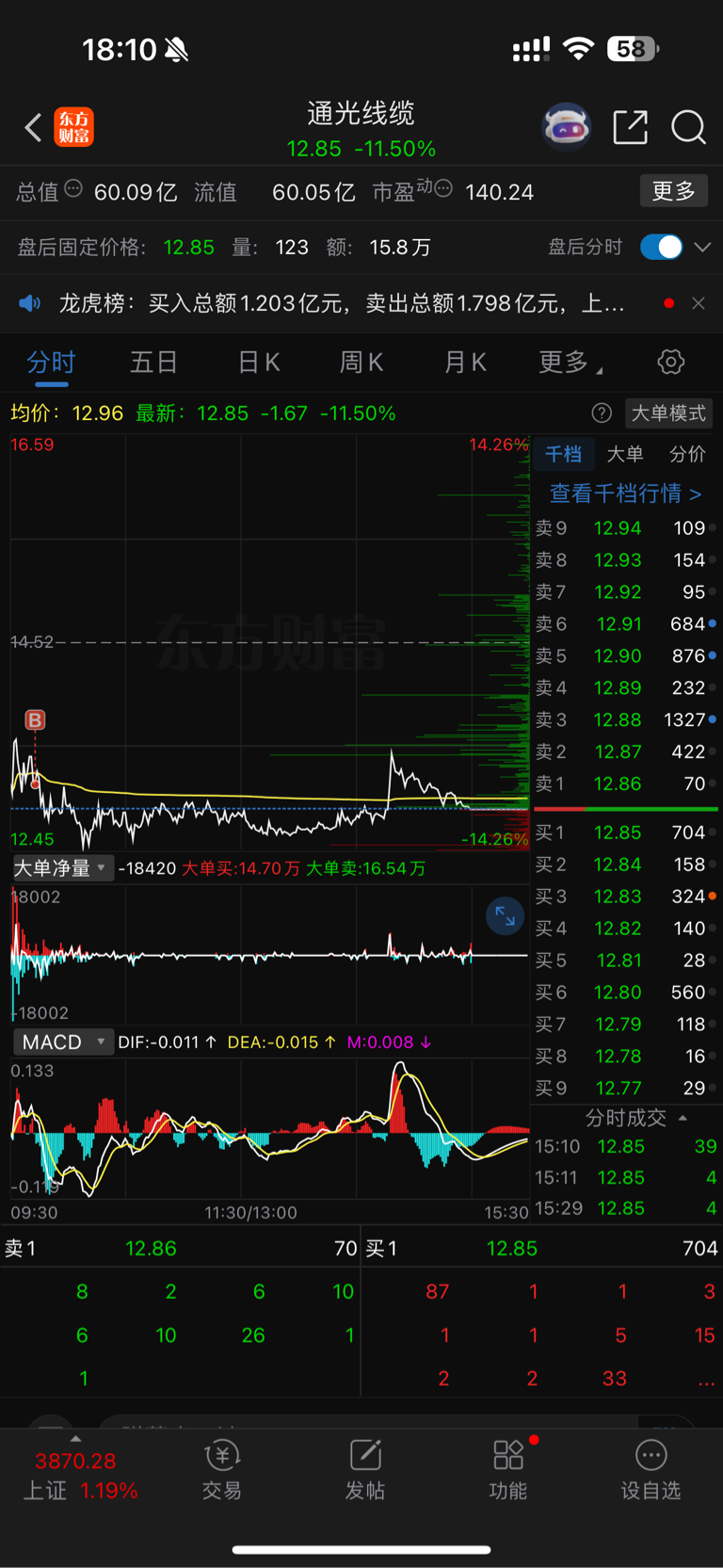Enable 大单模式 button
Viewport: 723px width, 1568px height.
pos(668,412)
